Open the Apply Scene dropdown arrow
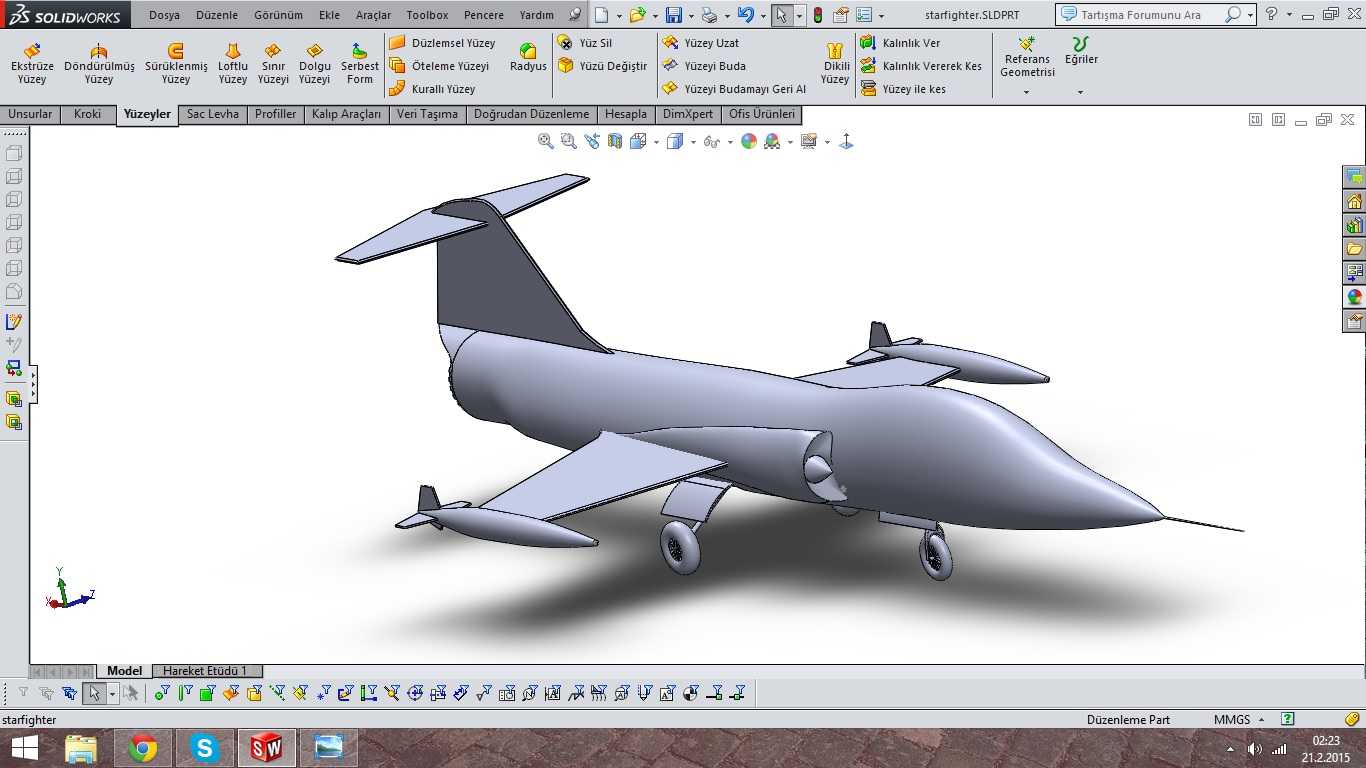This screenshot has height=768, width=1366. click(790, 142)
